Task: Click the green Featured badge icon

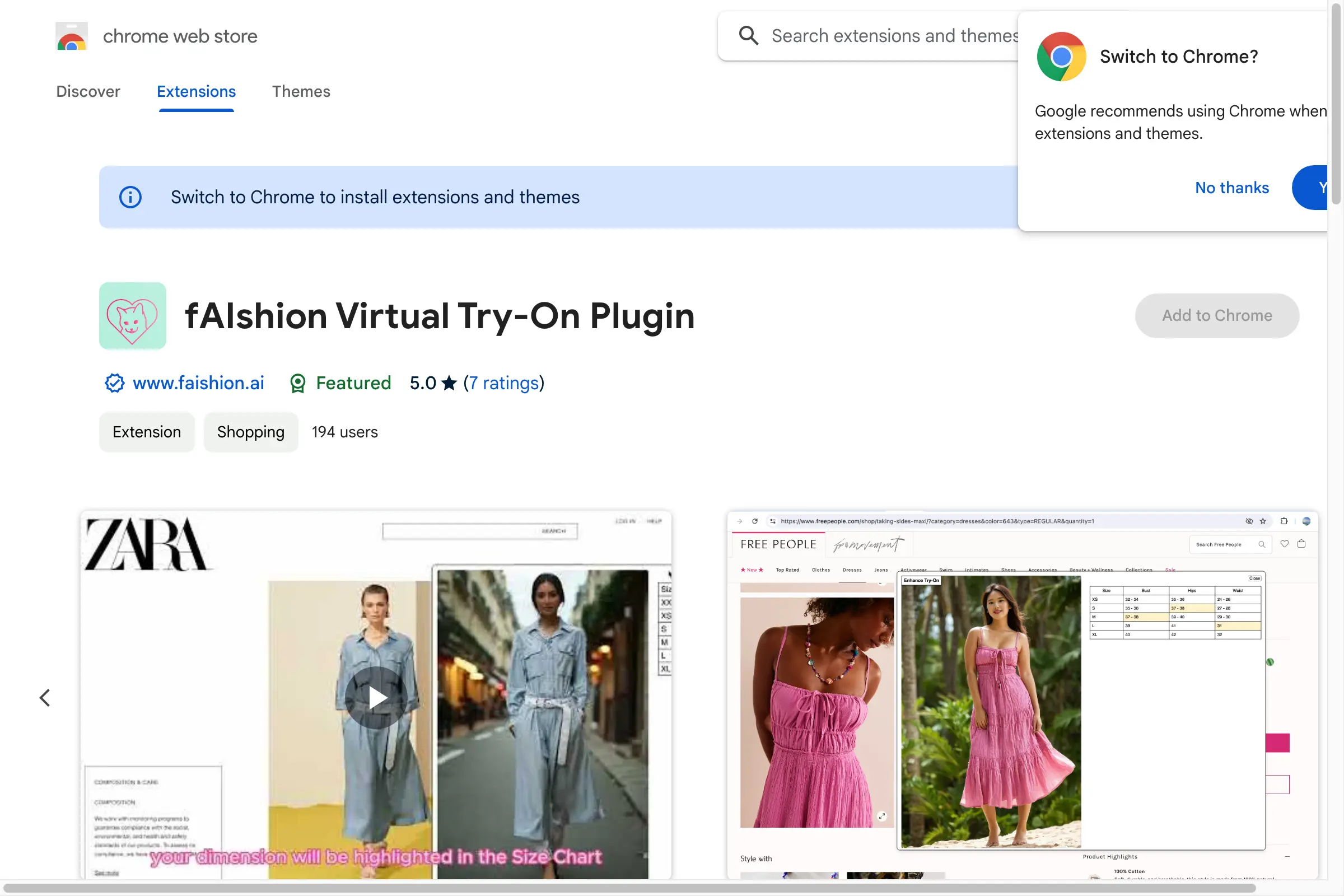Action: click(x=298, y=383)
